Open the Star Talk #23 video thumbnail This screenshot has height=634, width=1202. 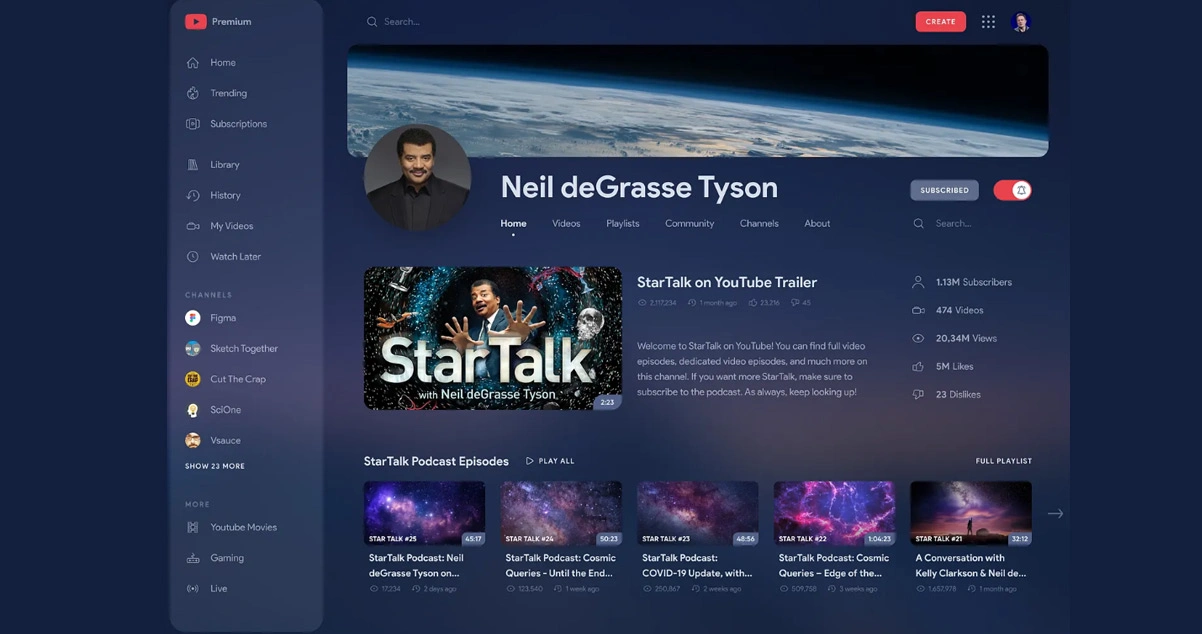698,513
